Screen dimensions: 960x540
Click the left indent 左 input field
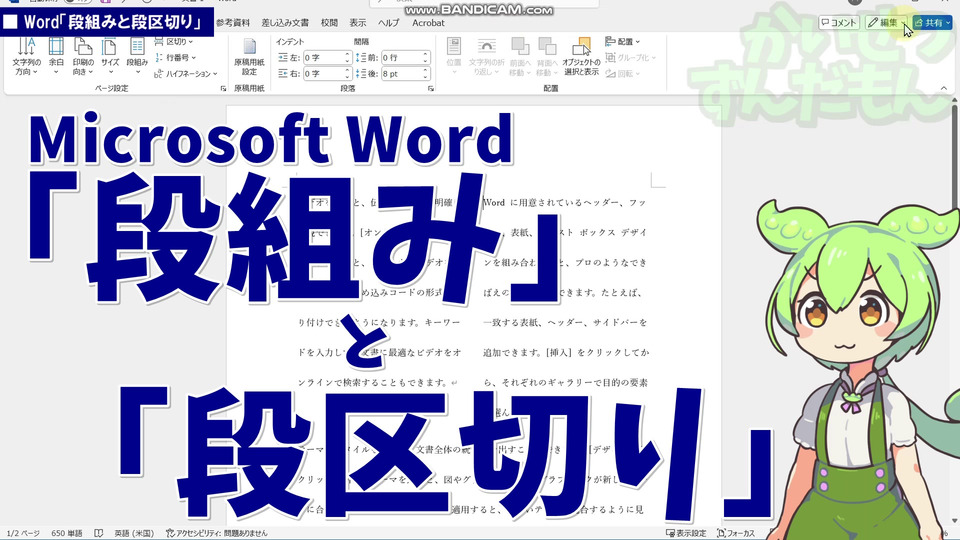click(x=323, y=58)
